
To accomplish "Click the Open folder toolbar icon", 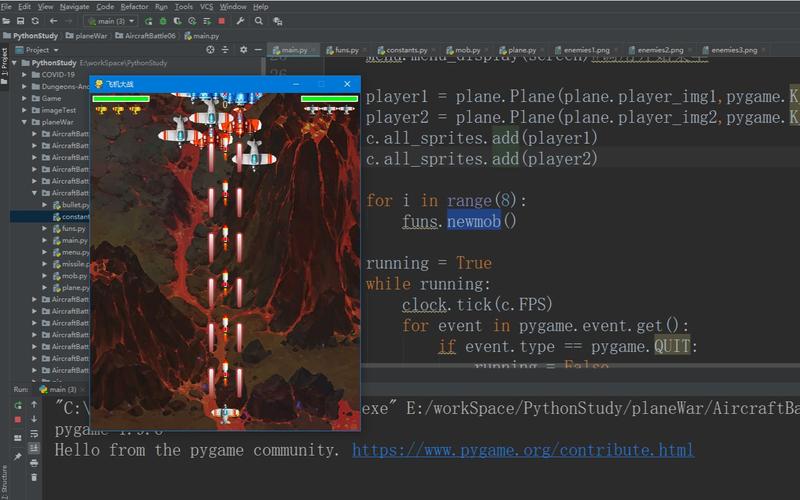I will pyautogui.click(x=6, y=21).
